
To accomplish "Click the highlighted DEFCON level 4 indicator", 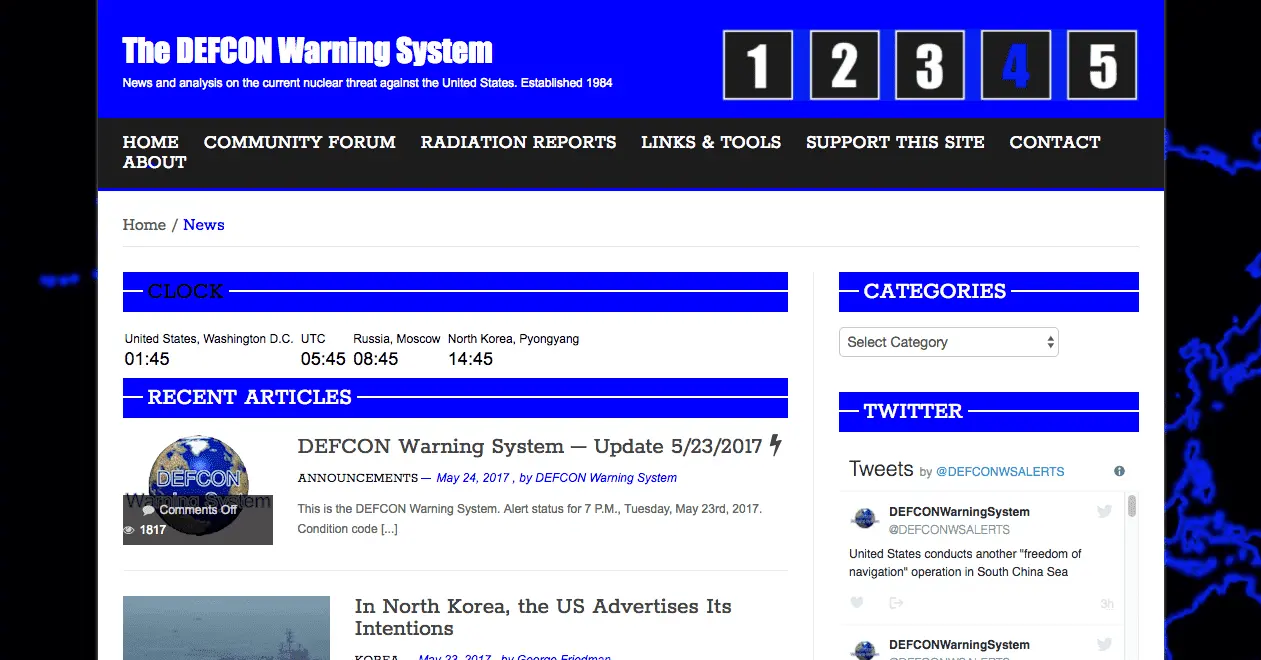I will click(x=1016, y=66).
